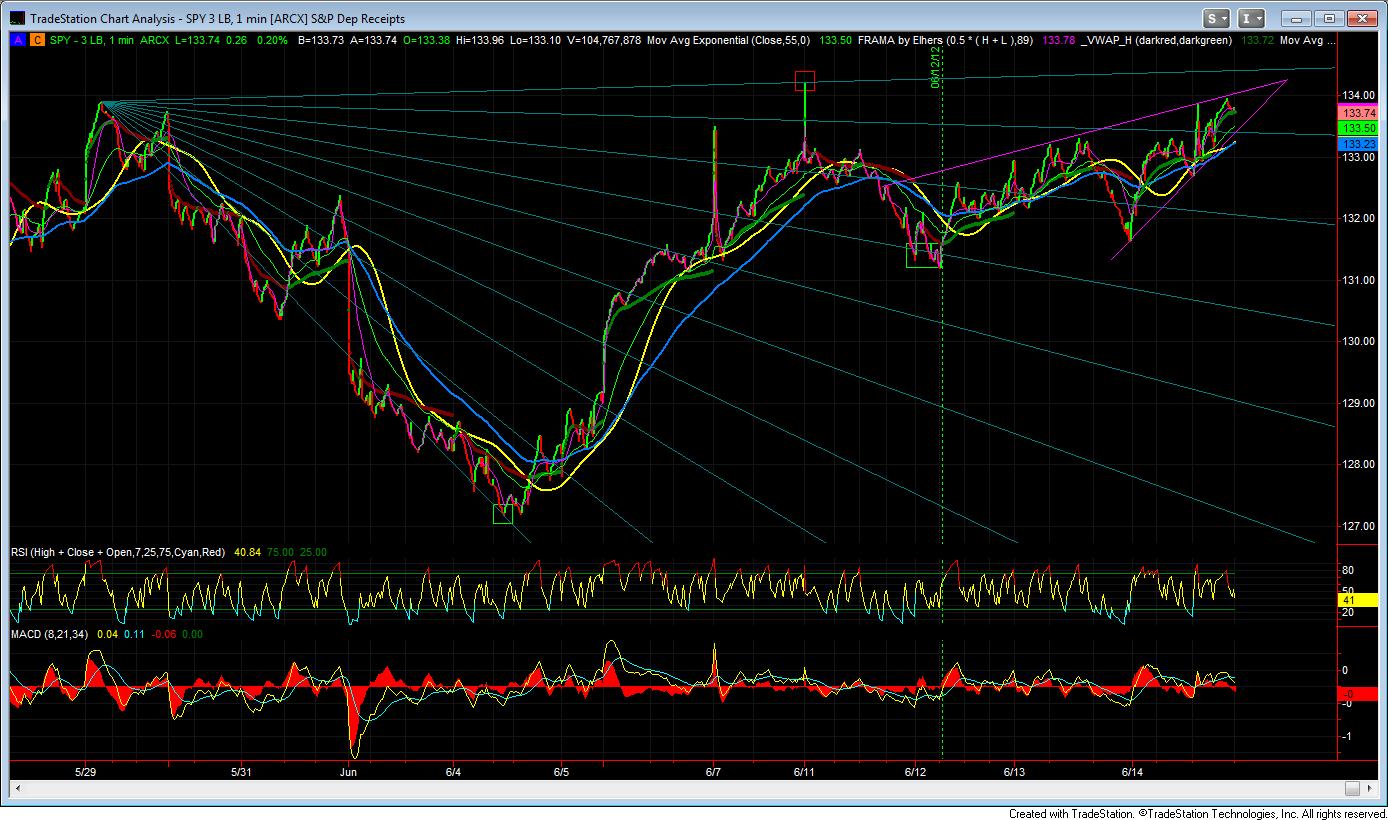Click the '6/5' date on the time axis
1388x820 pixels.
(561, 772)
